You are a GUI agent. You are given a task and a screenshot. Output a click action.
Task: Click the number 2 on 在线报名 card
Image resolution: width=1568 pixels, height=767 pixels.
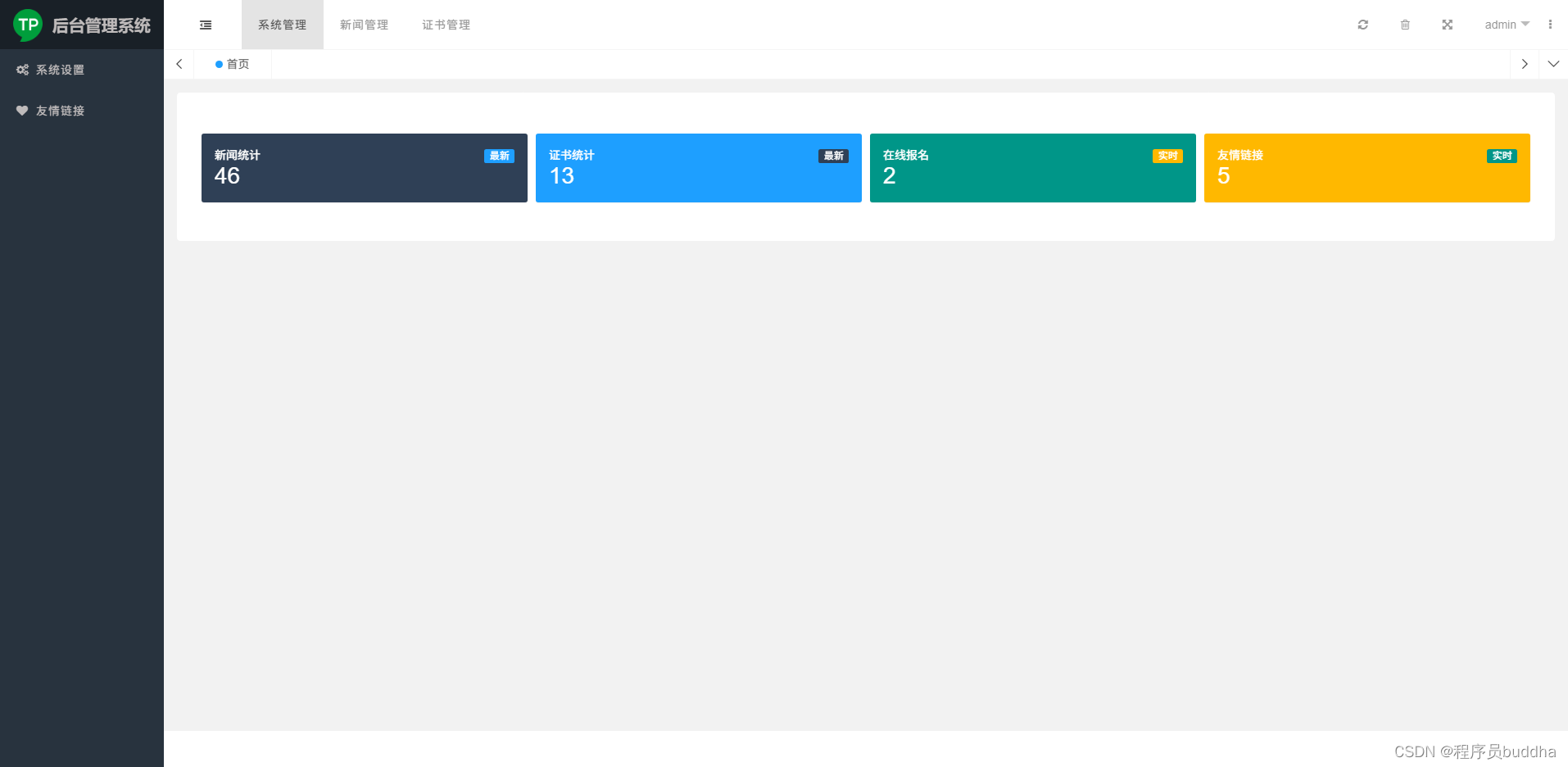click(x=889, y=176)
